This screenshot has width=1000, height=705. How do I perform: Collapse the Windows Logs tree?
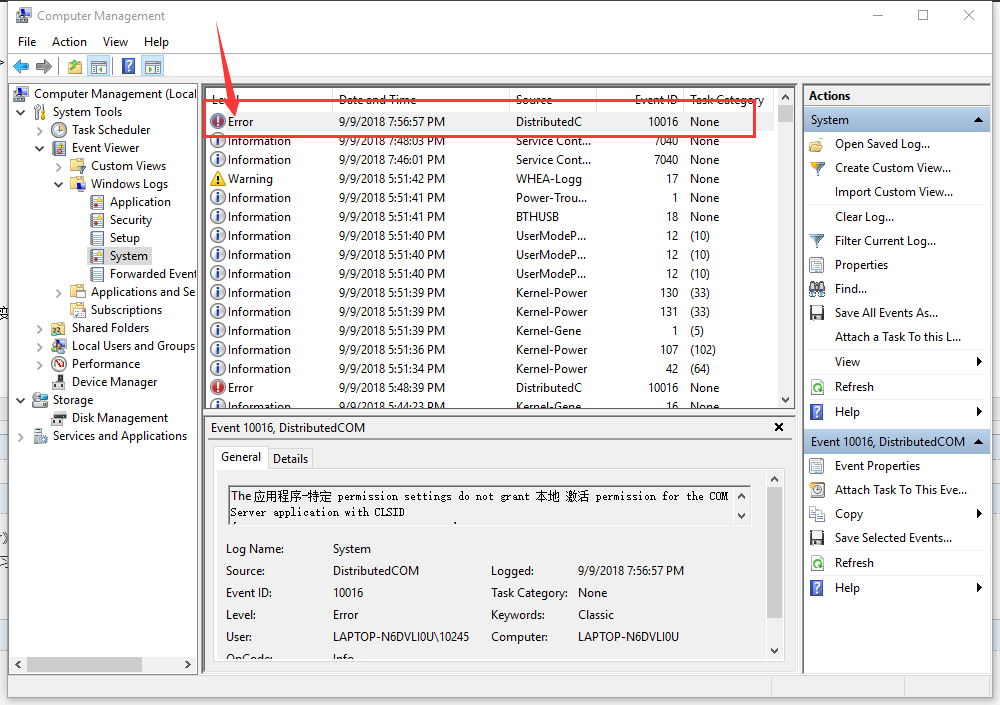(x=59, y=183)
